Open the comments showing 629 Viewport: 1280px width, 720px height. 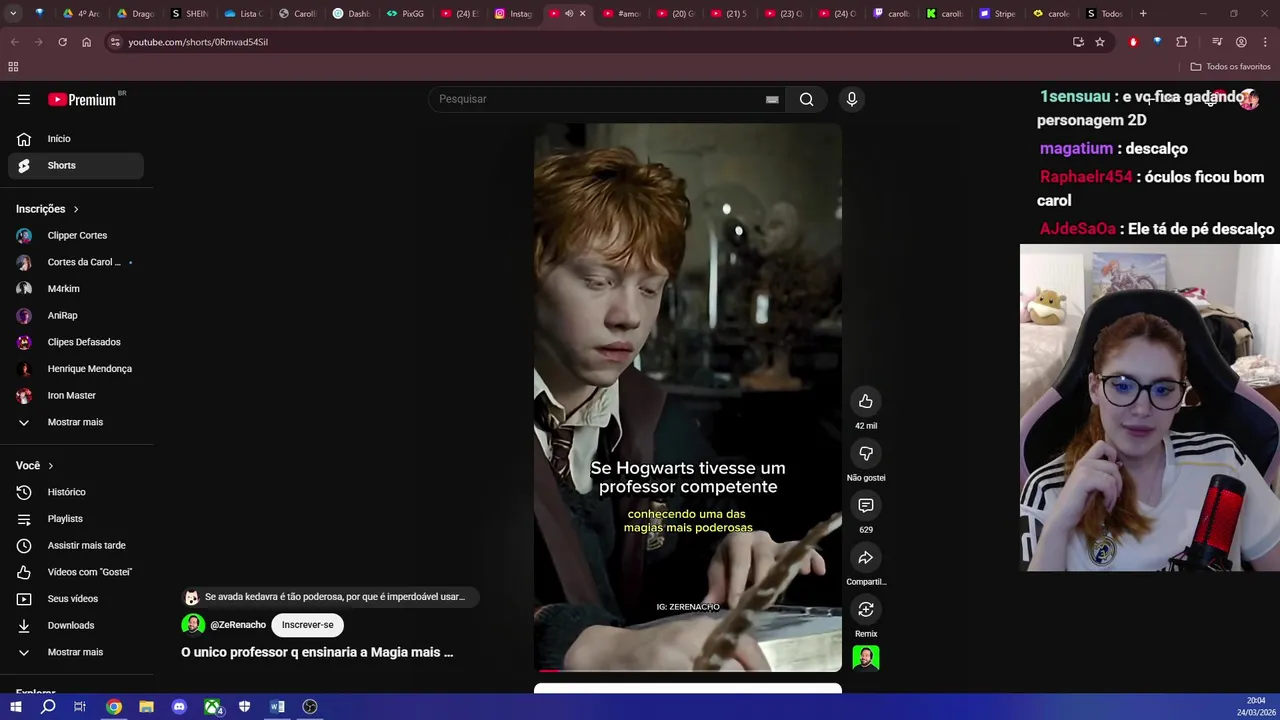coord(866,505)
